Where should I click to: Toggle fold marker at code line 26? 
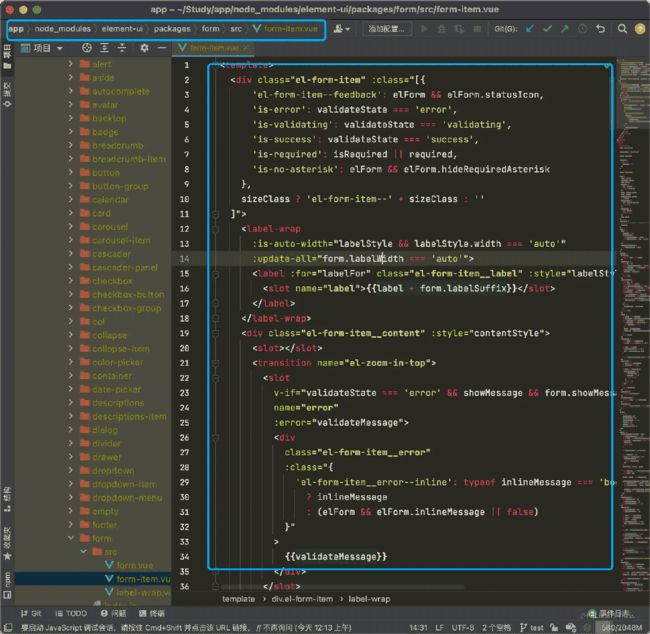(x=215, y=437)
